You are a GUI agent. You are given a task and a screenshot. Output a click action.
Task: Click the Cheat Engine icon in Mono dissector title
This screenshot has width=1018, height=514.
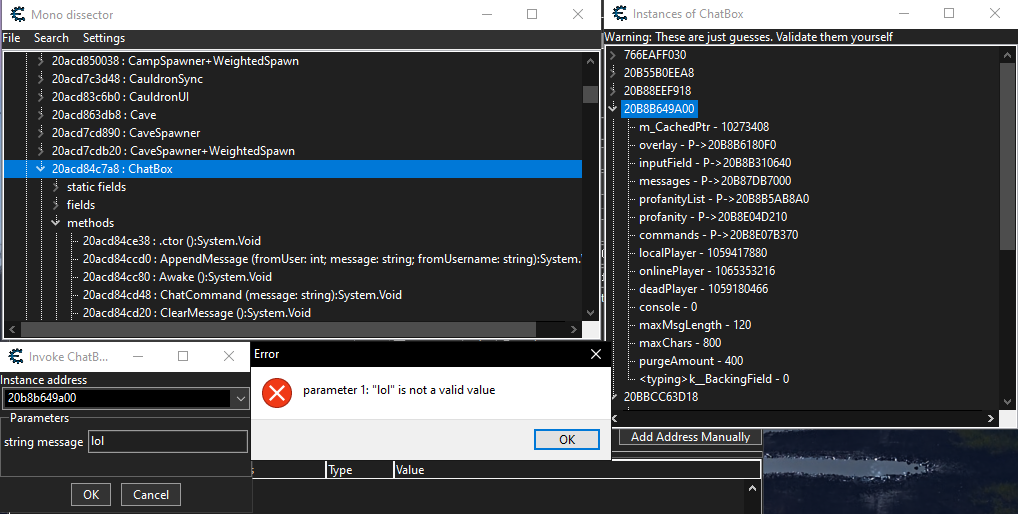click(16, 14)
